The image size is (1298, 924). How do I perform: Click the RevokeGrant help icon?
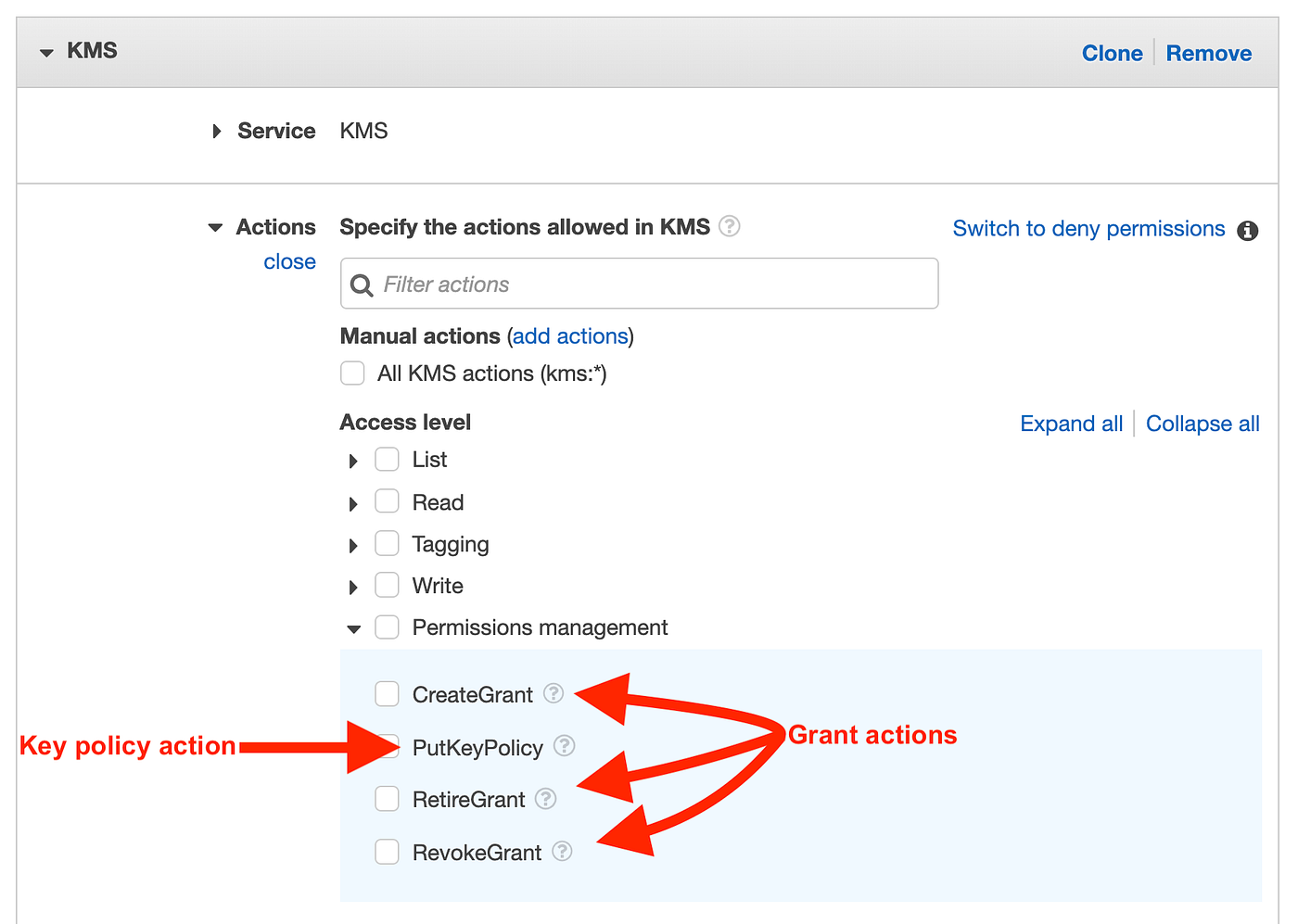562,852
